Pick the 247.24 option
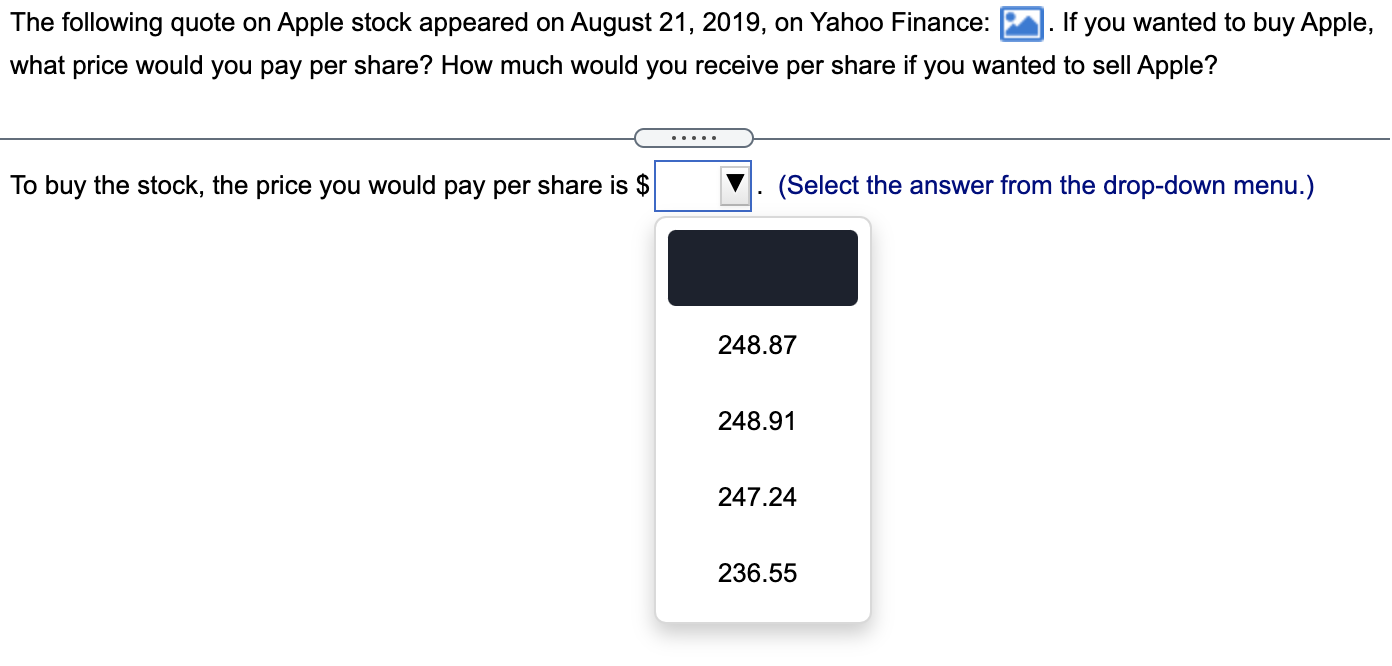1392x666 pixels. 757,497
